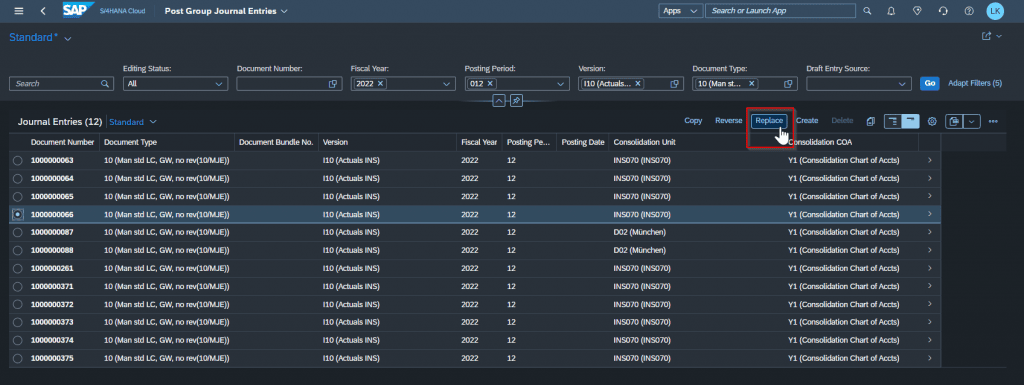Select radio button for document 1000000375
The image size is (1024, 385).
point(18,358)
